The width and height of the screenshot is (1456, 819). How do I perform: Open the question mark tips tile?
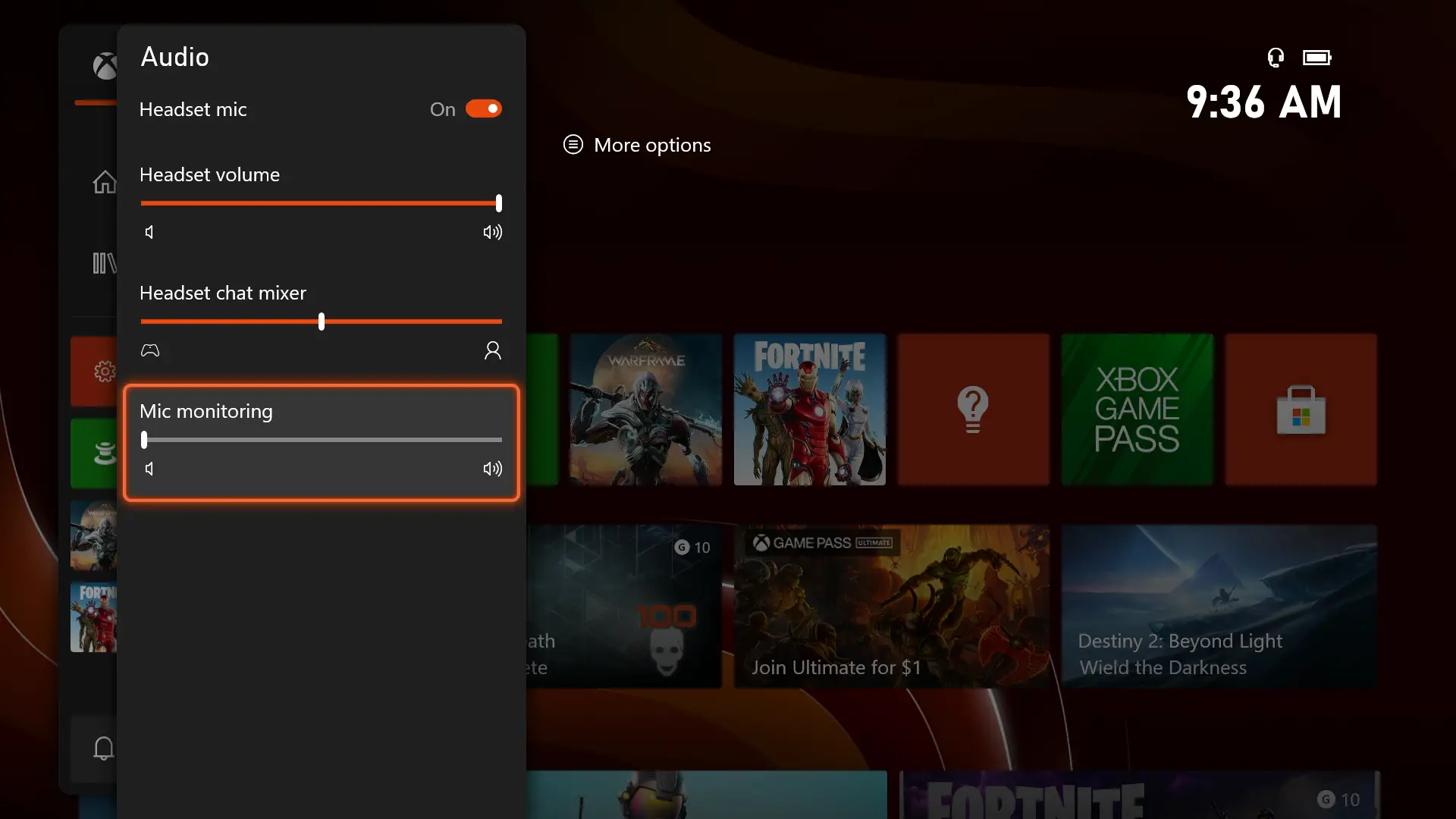[973, 409]
